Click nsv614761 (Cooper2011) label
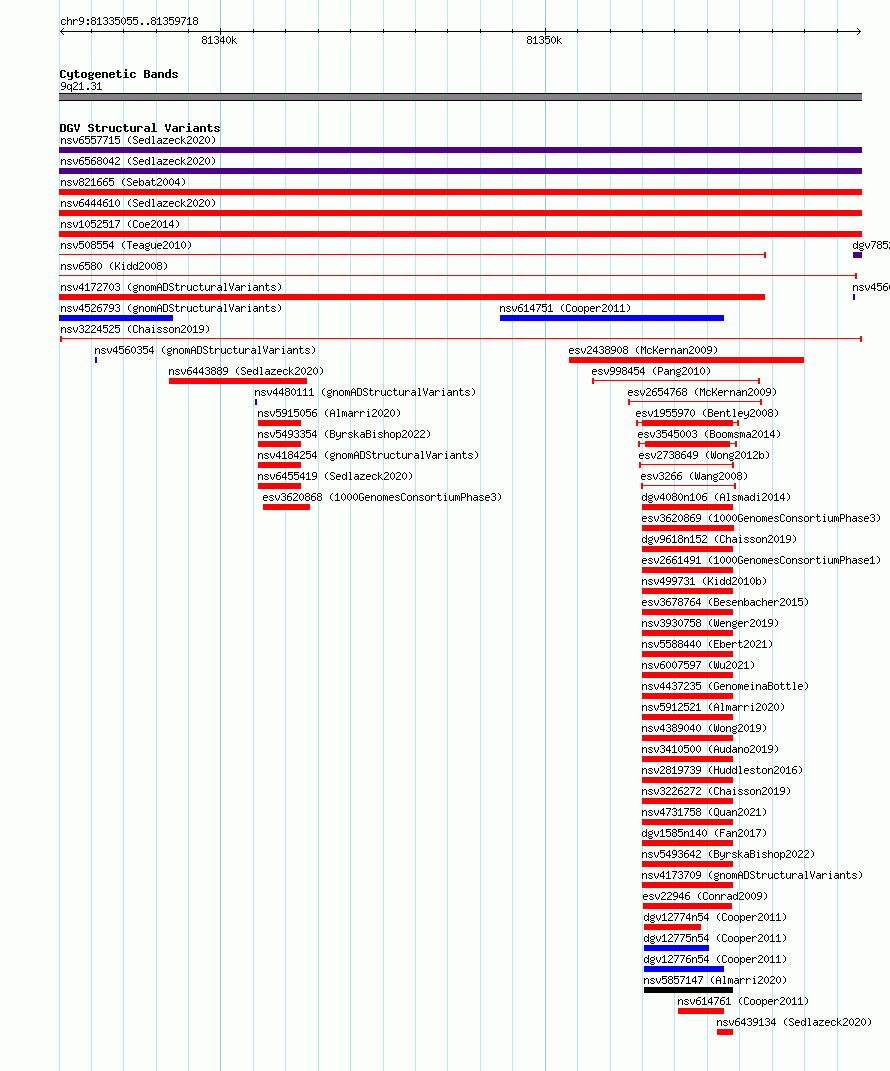Image resolution: width=890 pixels, height=1071 pixels. pyautogui.click(x=743, y=1001)
